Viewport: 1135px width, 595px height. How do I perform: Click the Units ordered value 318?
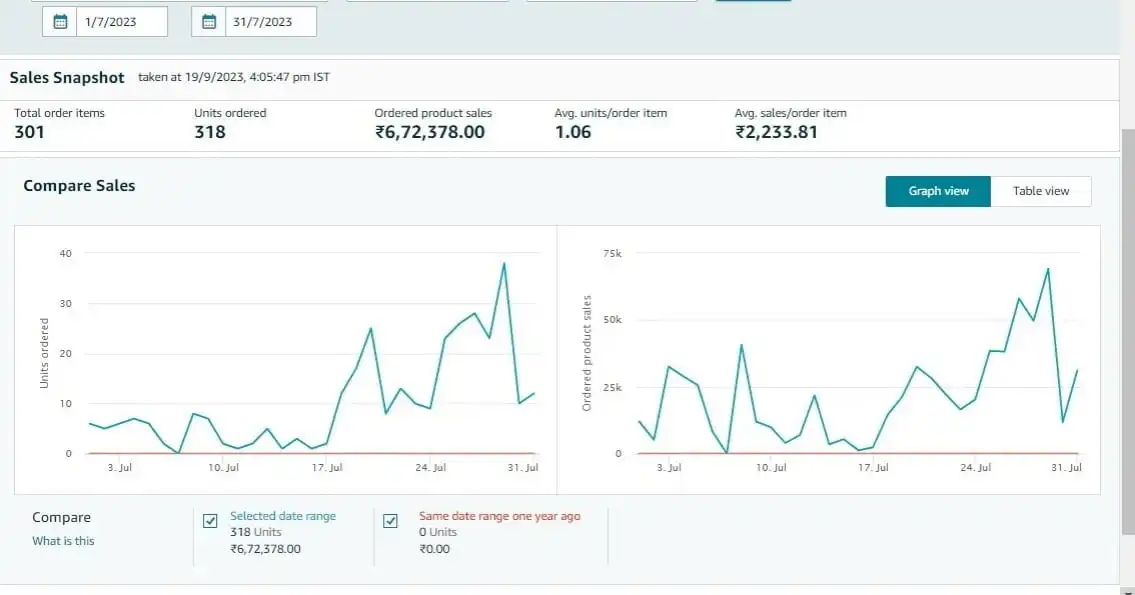(209, 132)
